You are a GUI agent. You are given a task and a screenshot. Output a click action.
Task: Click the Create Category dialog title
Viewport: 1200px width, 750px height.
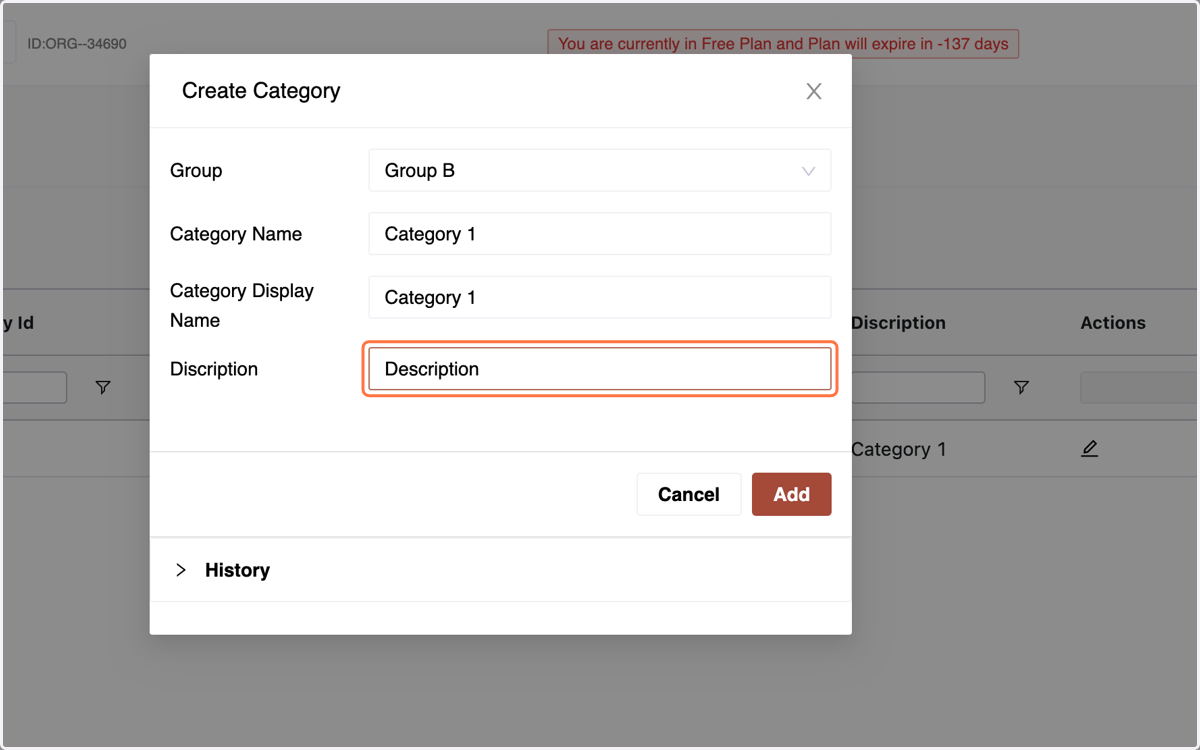pyautogui.click(x=261, y=91)
